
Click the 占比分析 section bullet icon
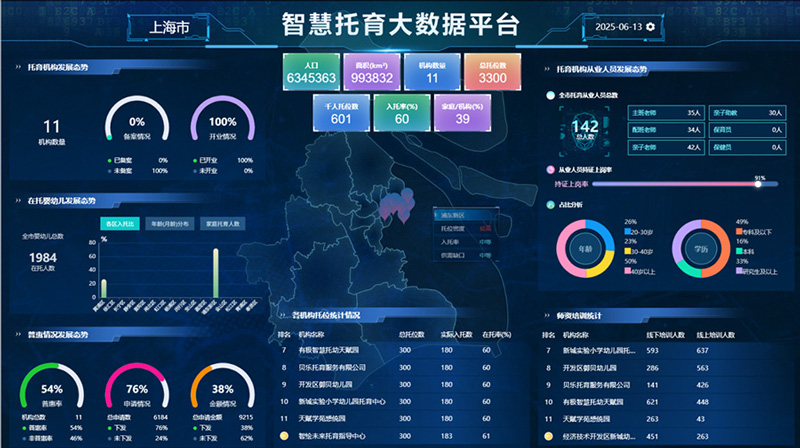click(x=550, y=205)
